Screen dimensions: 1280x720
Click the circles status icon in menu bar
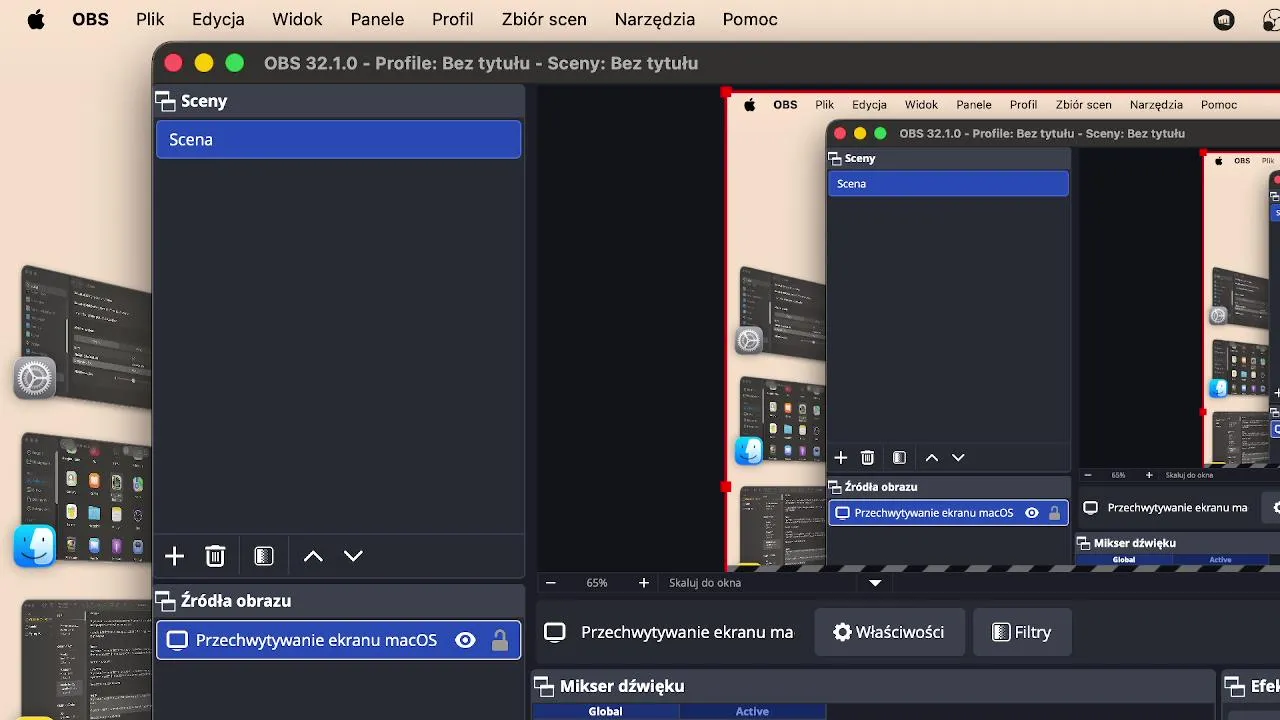1271,20
